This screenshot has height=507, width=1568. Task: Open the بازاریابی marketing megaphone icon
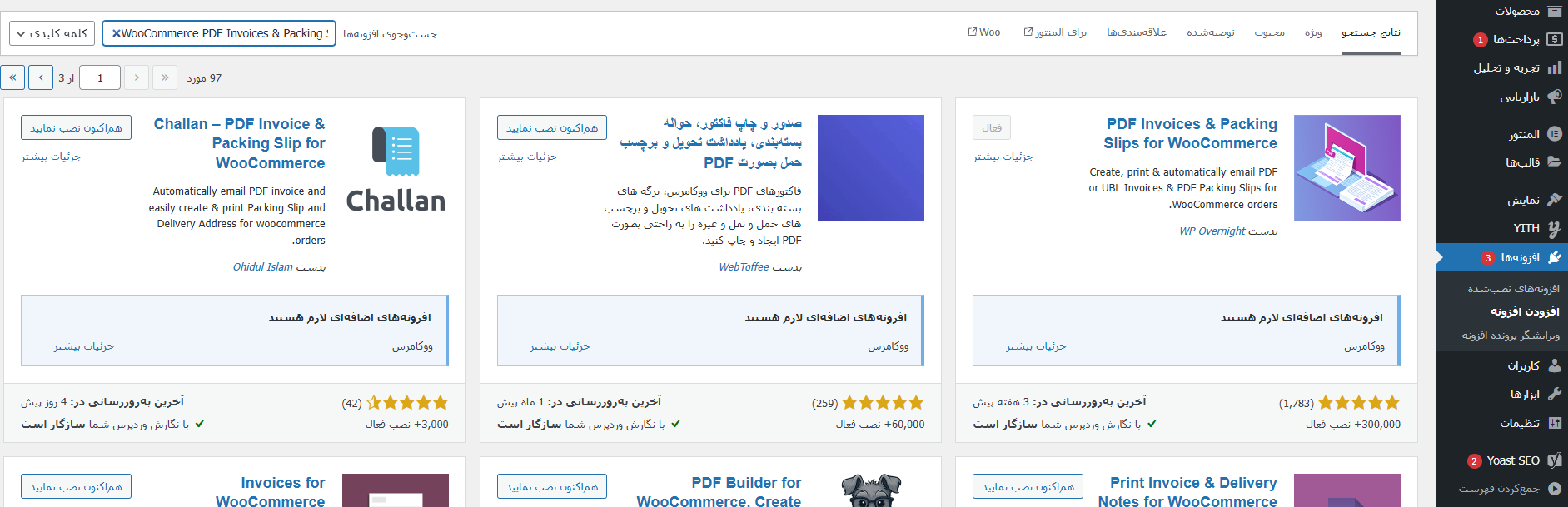1554,97
